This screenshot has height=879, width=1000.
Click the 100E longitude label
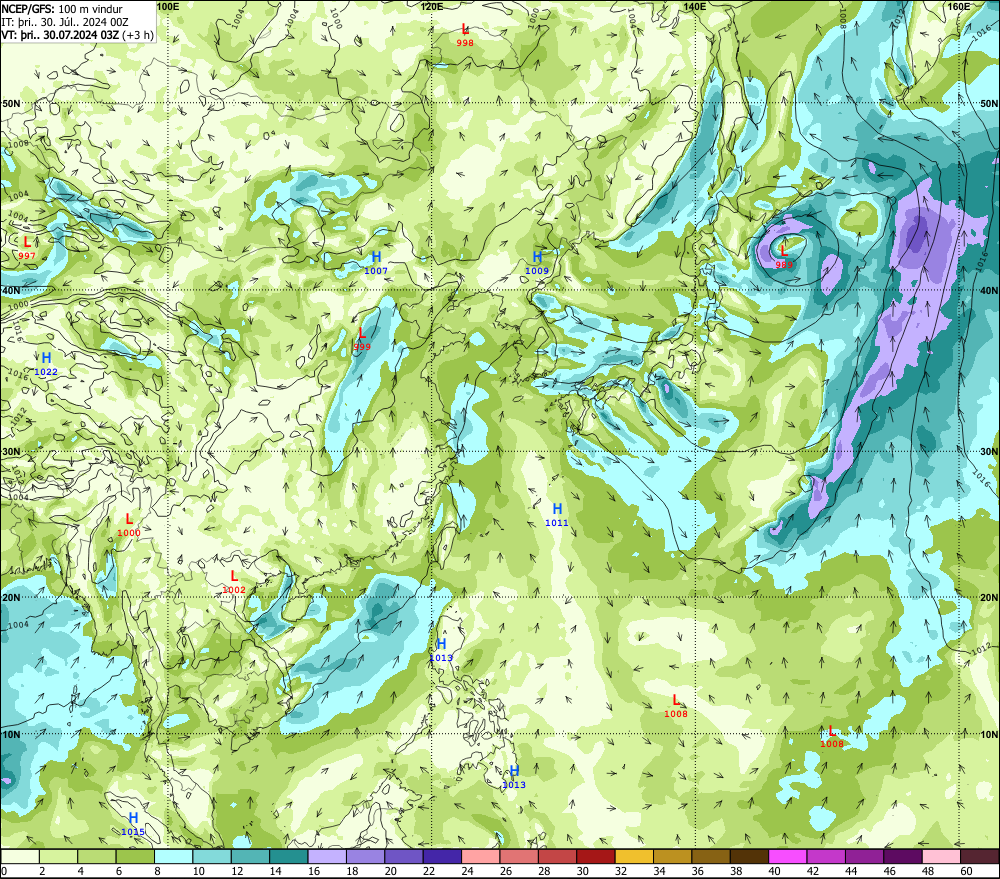(168, 6)
